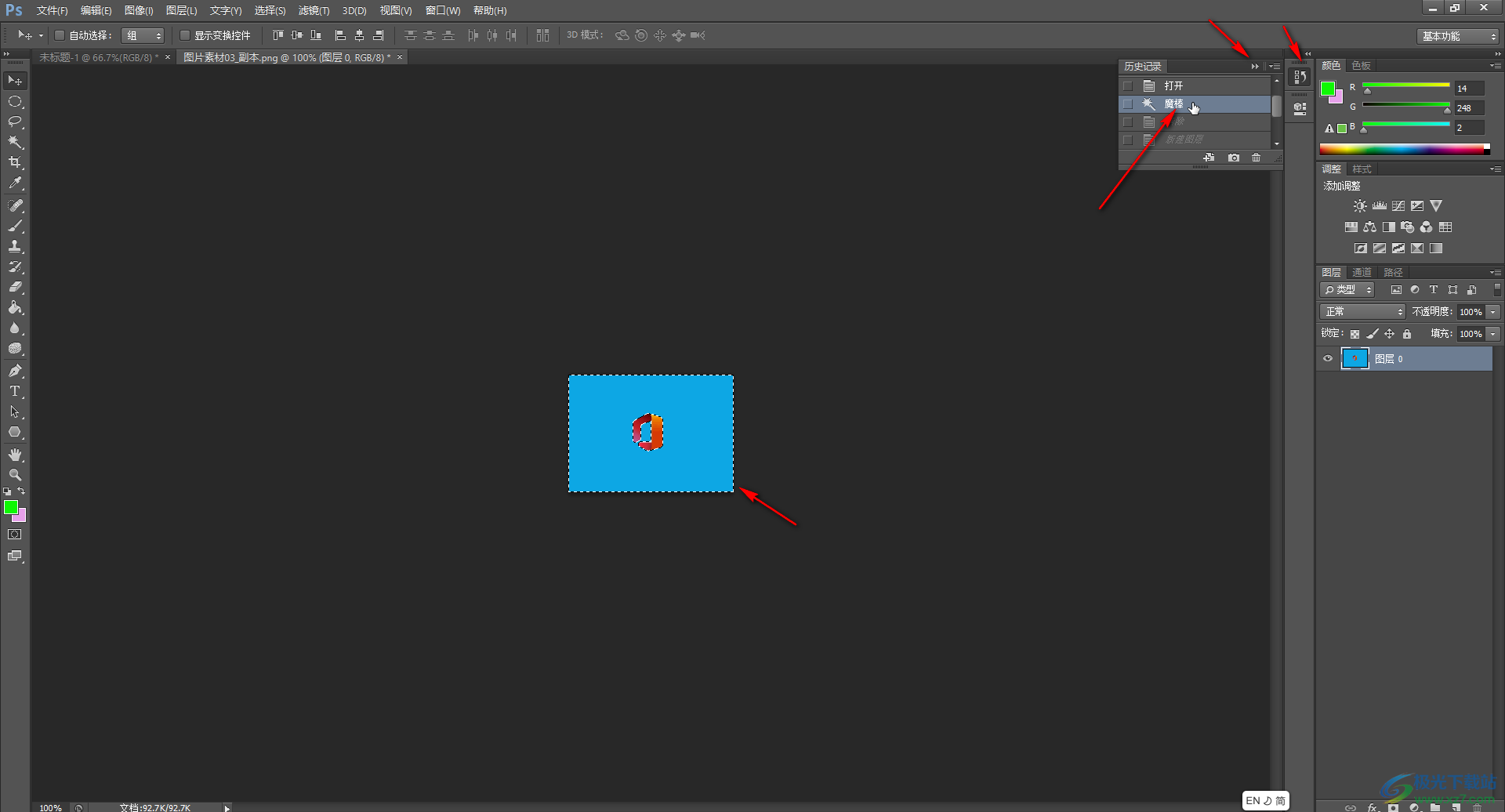Screen dimensions: 1505x812
Task: Create new document from current state
Action: click(1209, 158)
